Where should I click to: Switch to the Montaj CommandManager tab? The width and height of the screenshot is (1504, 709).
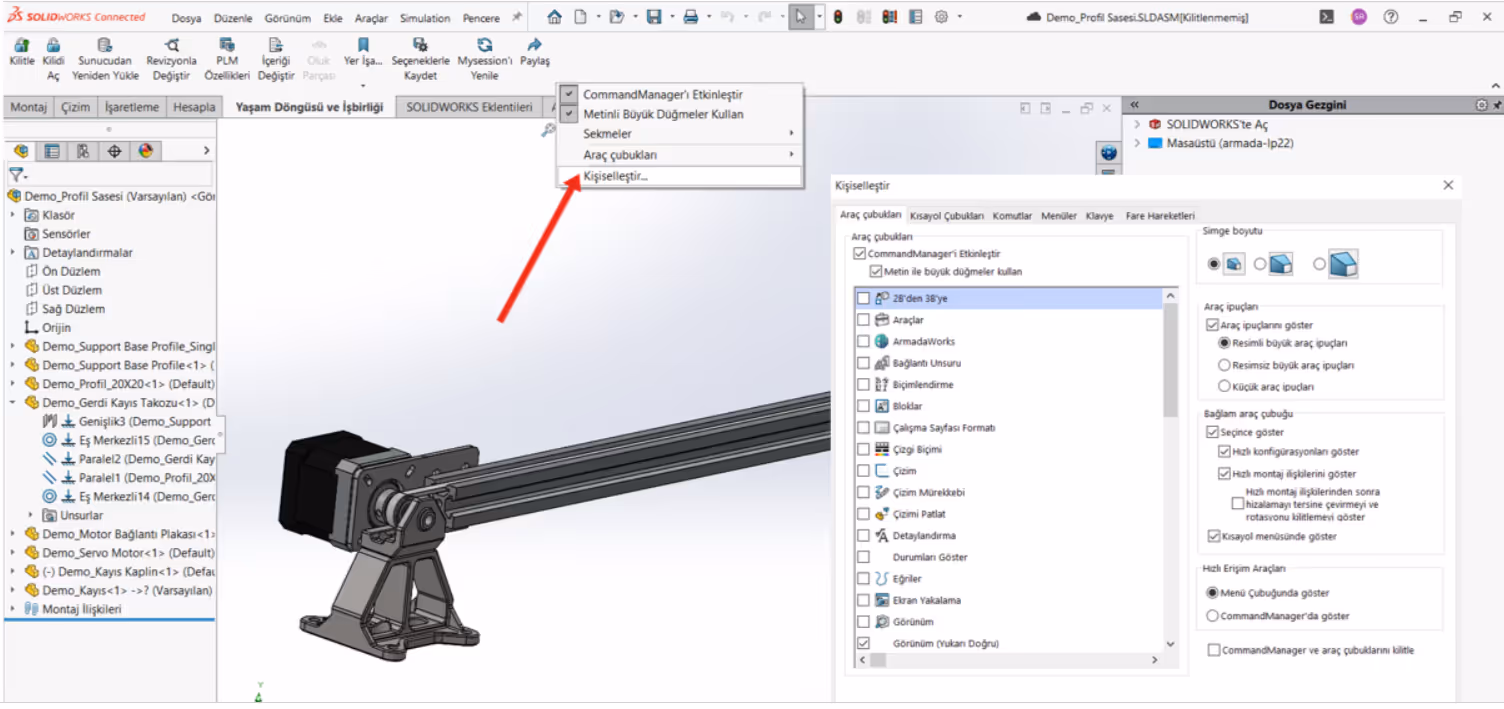coord(29,107)
